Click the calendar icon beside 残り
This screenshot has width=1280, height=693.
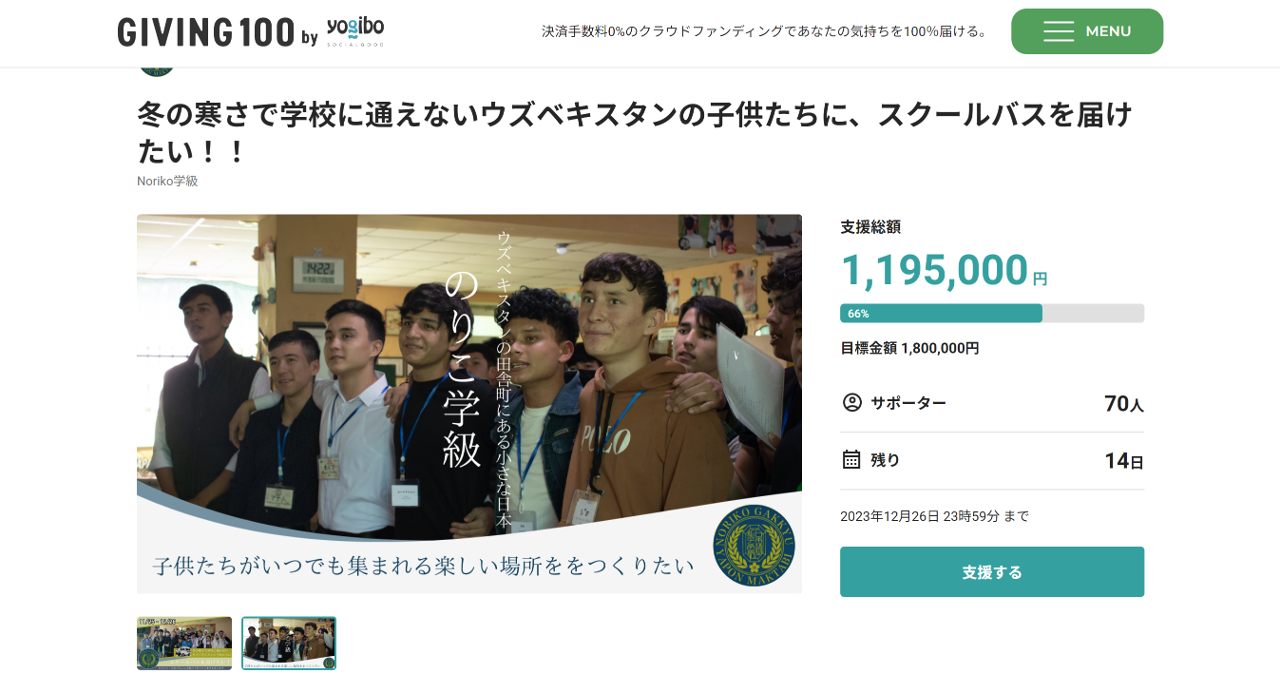coord(852,459)
